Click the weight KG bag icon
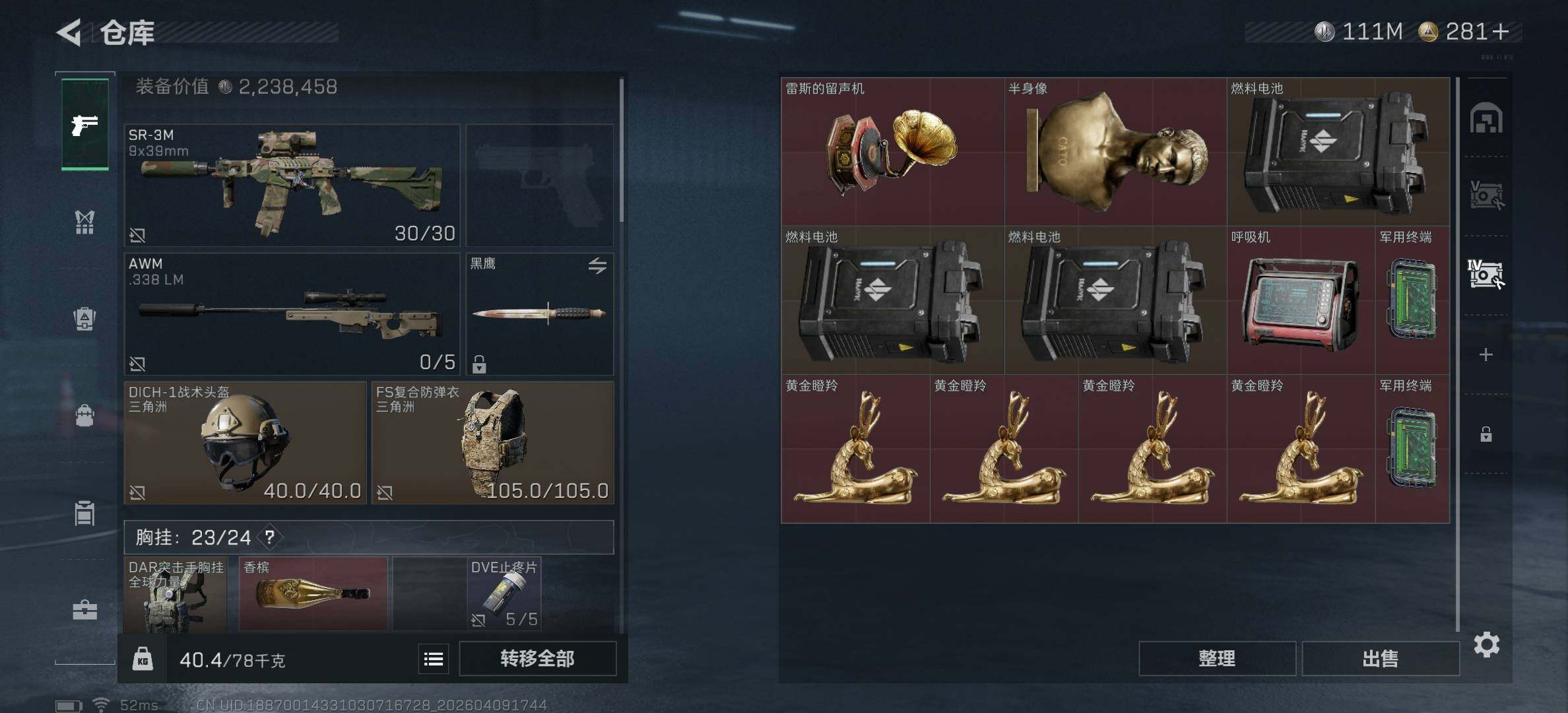 pyautogui.click(x=143, y=659)
